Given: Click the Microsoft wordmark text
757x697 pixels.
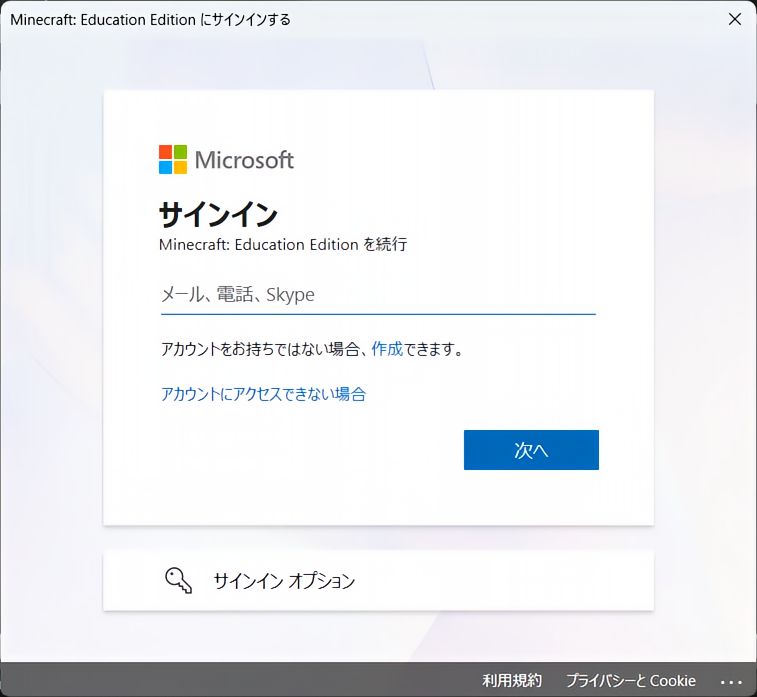Looking at the screenshot, I should point(244,160).
